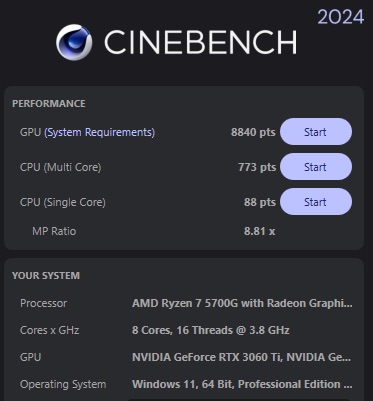This screenshot has width=373, height=401.
Task: Start the GPU benchmark
Action: pos(316,132)
